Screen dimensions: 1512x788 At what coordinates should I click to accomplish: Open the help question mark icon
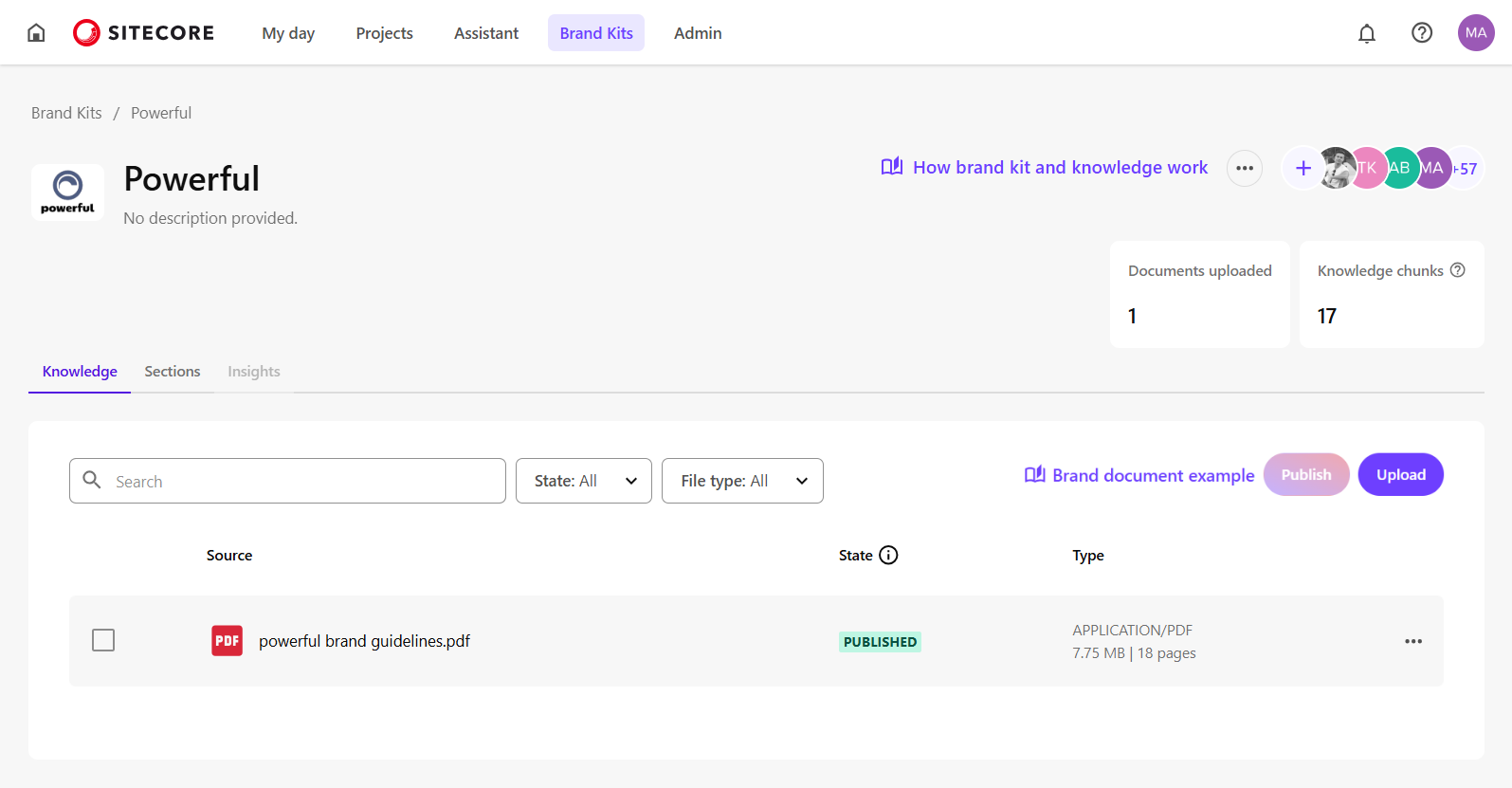coord(1422,33)
